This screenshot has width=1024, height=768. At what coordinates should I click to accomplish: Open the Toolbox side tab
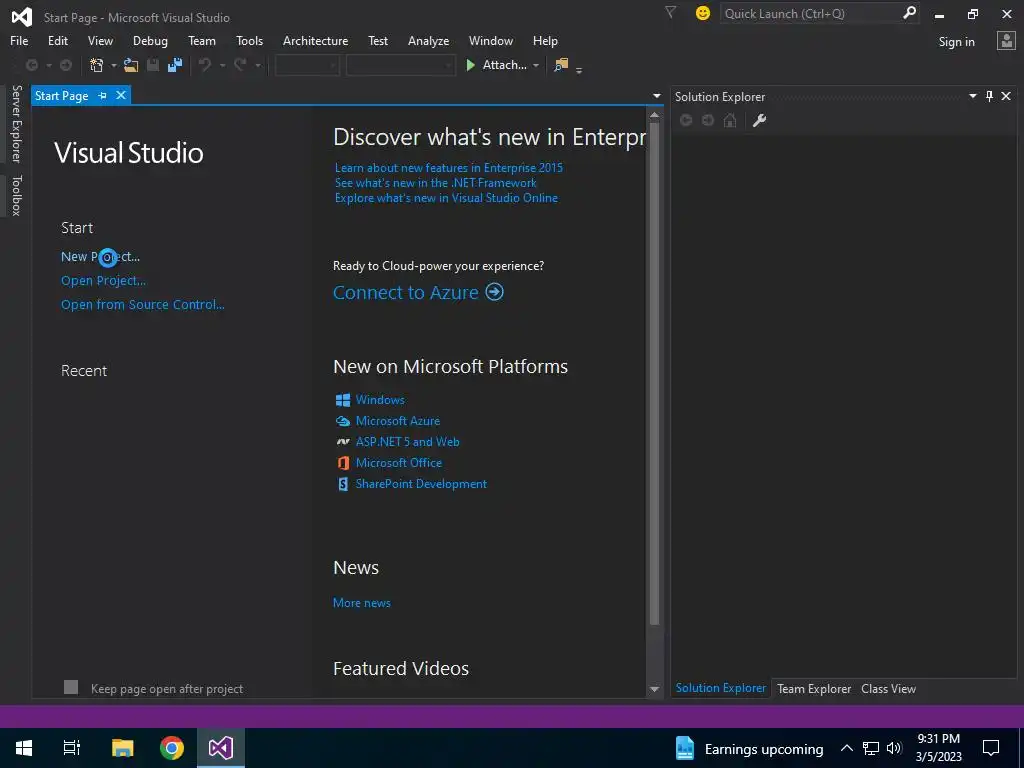pyautogui.click(x=16, y=195)
